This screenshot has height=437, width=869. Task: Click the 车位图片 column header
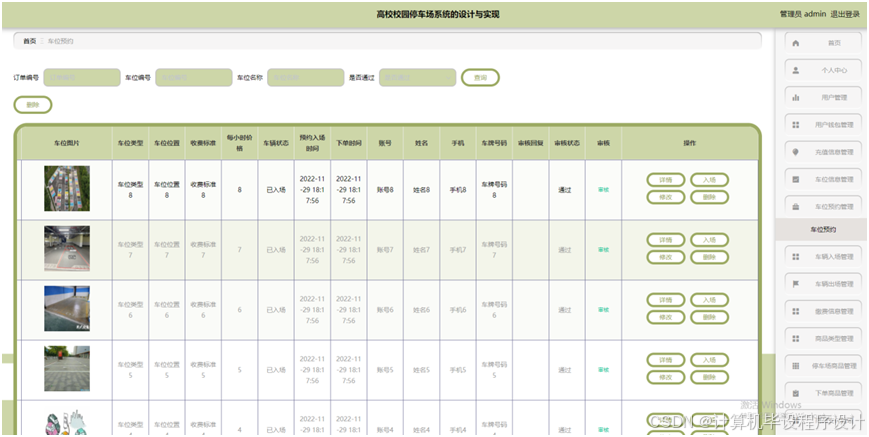(67, 143)
